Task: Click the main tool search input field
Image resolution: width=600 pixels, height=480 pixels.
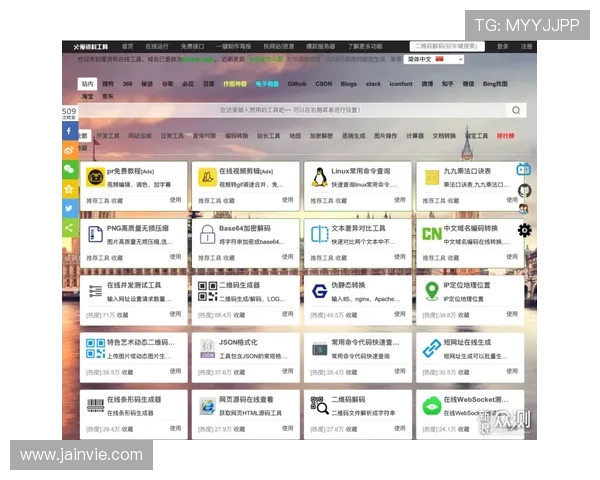Action: click(x=292, y=110)
